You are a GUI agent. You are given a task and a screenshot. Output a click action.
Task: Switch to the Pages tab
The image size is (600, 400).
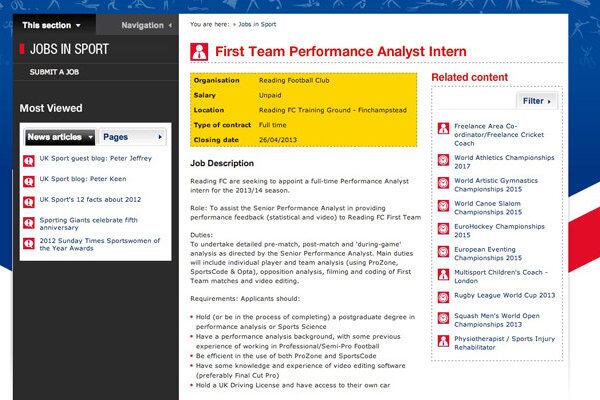click(x=132, y=137)
